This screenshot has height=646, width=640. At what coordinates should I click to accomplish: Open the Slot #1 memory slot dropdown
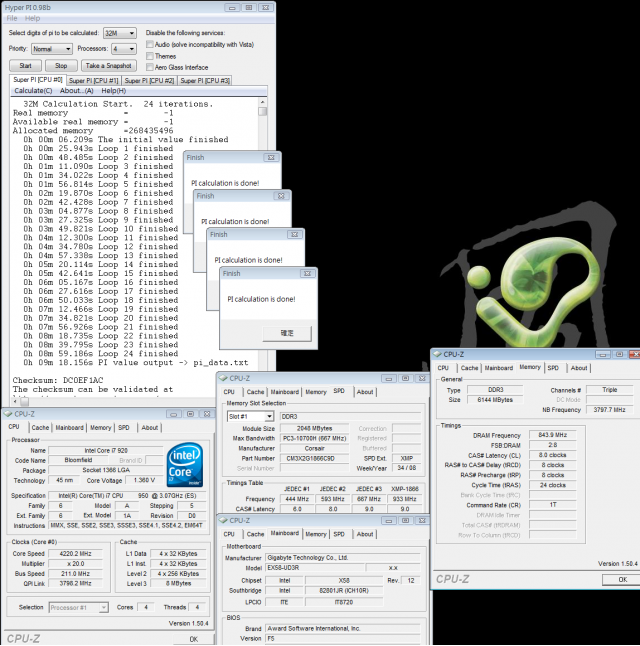(250, 417)
